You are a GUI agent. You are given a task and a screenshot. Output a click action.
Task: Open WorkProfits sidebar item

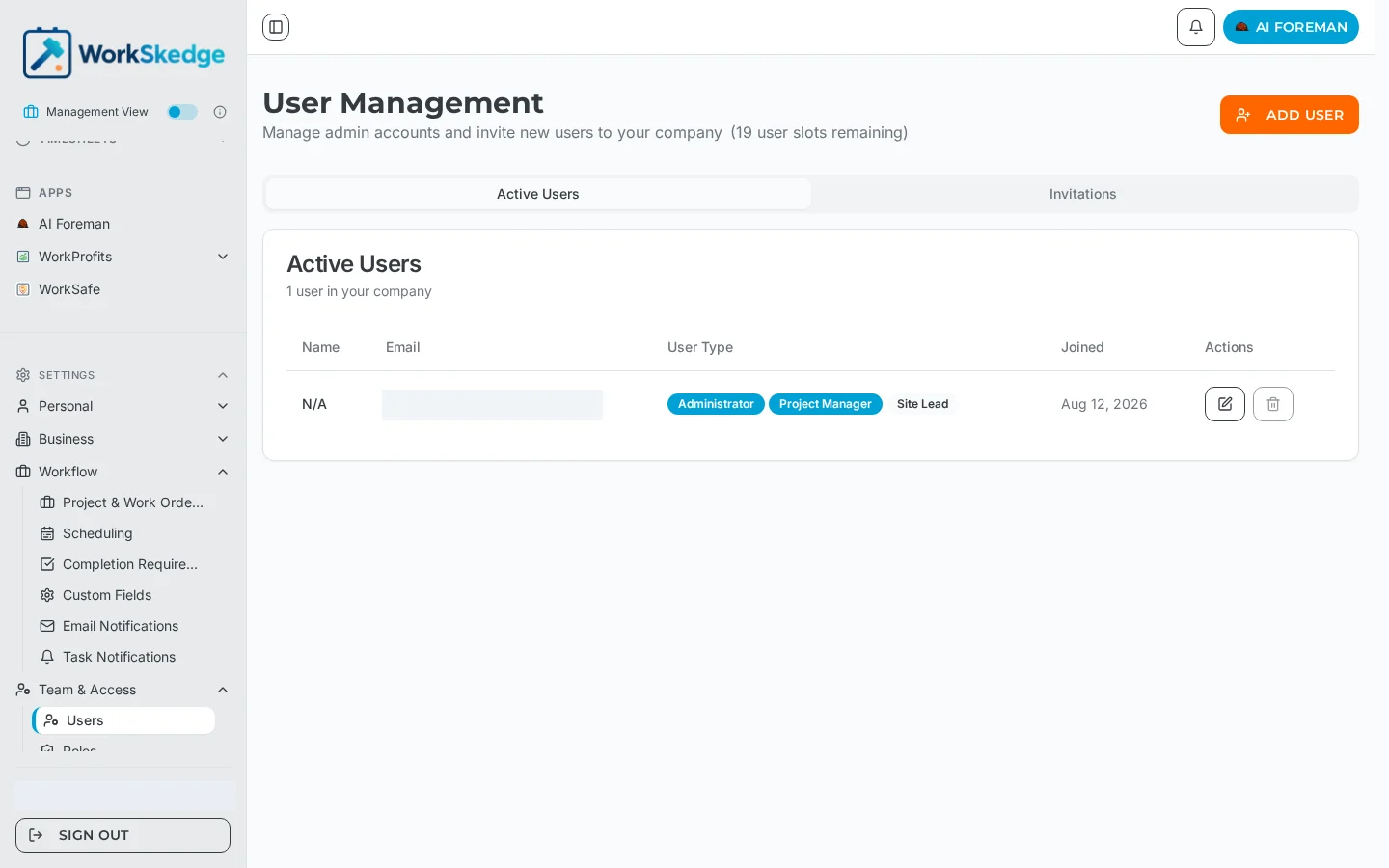click(75, 257)
